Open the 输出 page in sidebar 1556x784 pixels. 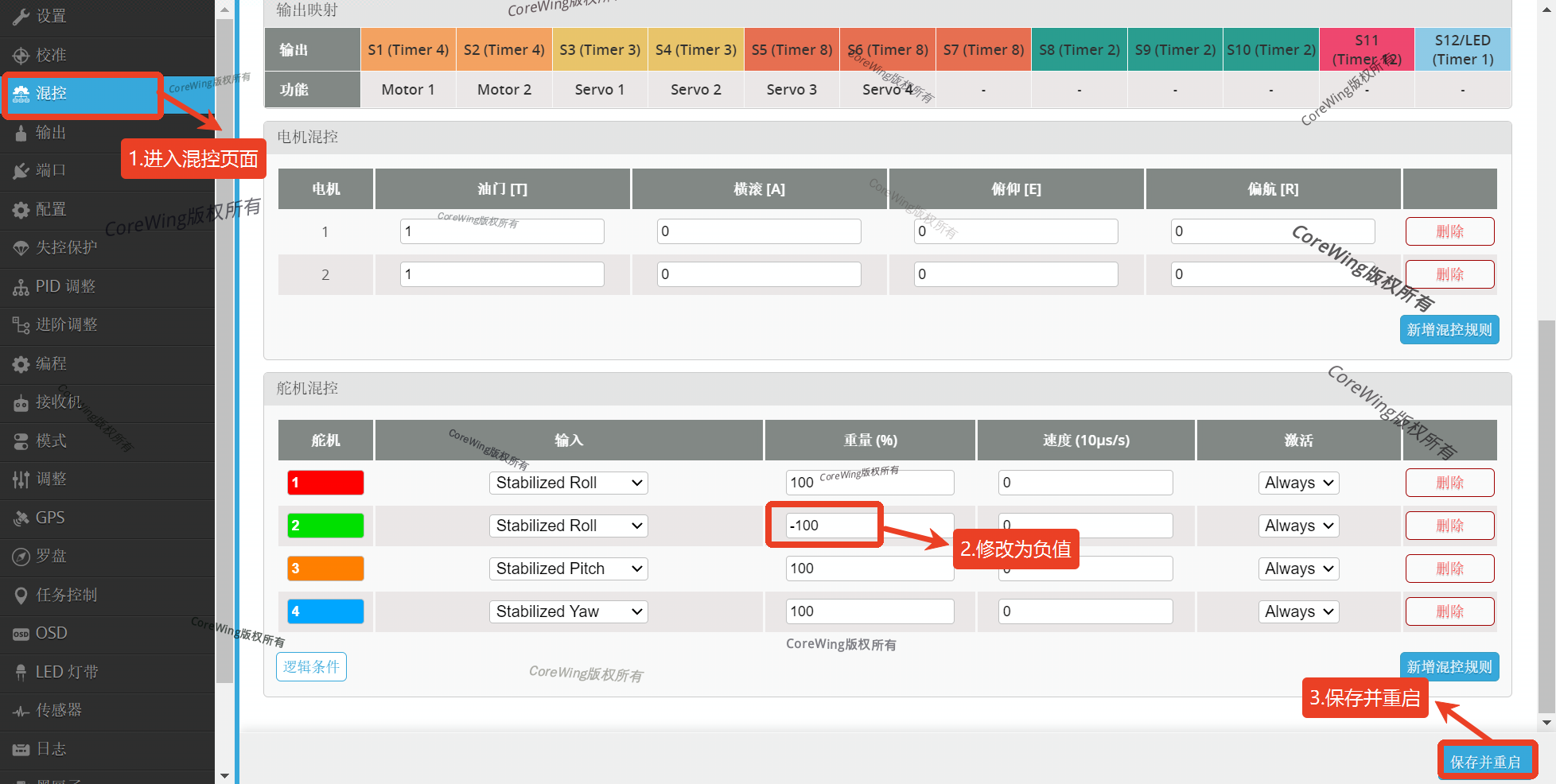[51, 132]
